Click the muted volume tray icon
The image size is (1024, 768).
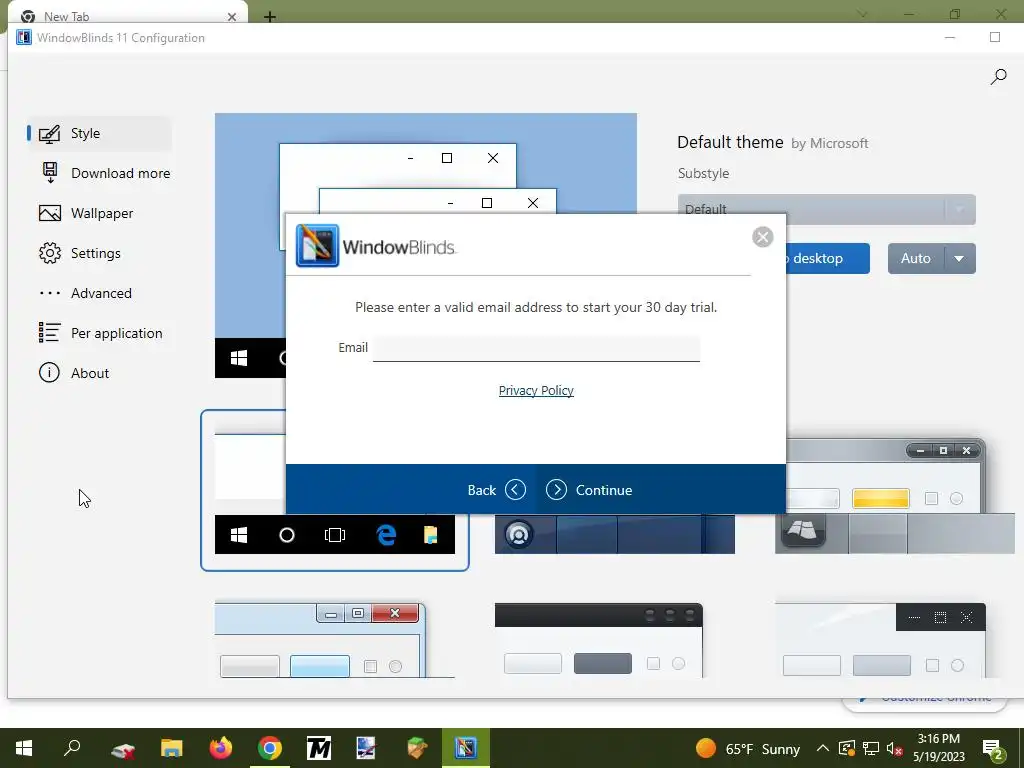(x=894, y=748)
